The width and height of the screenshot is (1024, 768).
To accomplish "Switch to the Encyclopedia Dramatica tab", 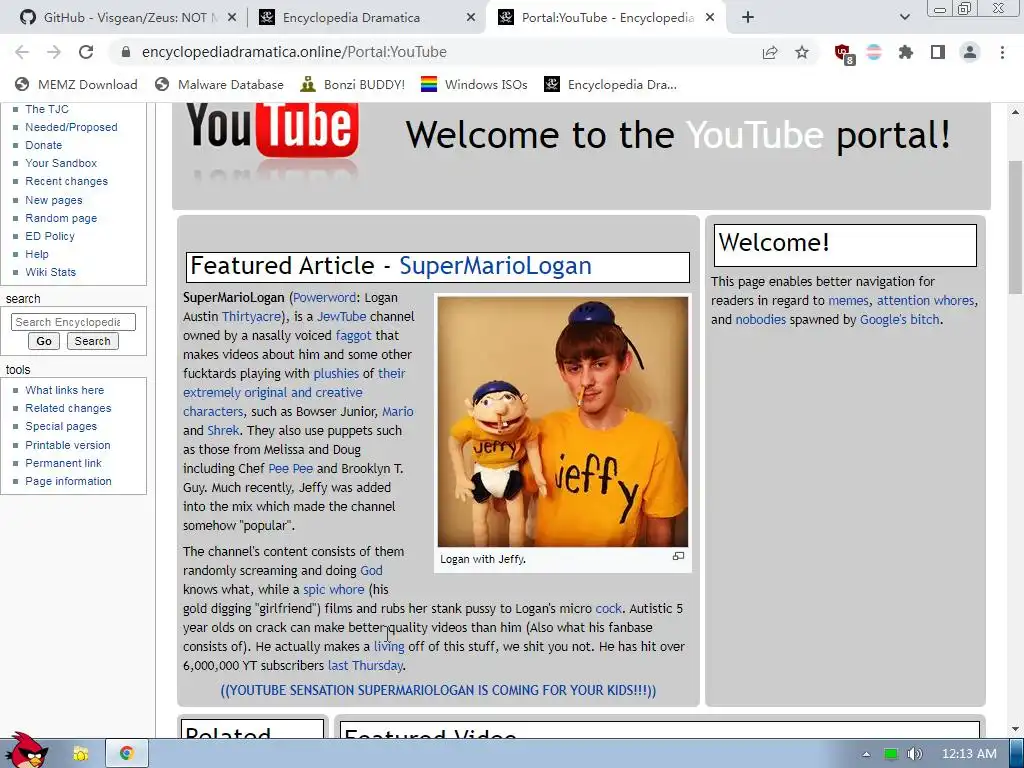I will pos(366,18).
